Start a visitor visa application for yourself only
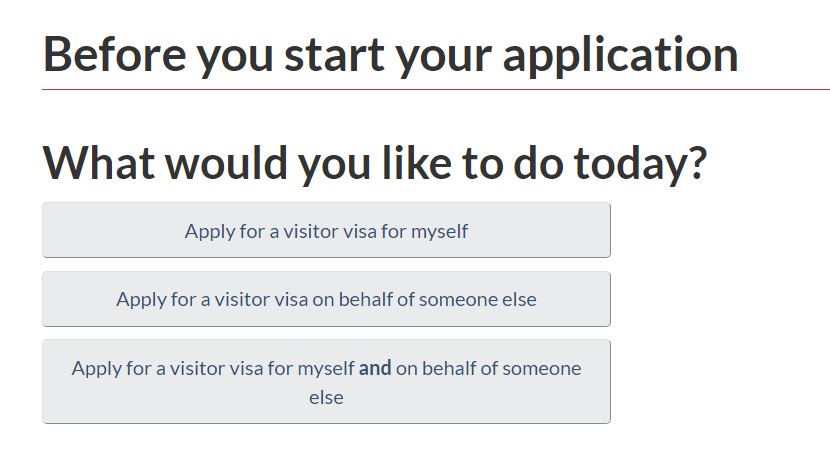The width and height of the screenshot is (830, 471). click(326, 231)
